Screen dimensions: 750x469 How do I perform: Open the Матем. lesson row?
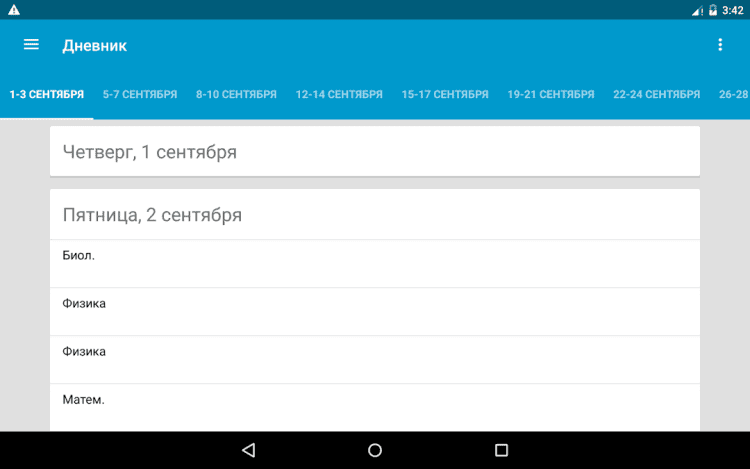[375, 407]
